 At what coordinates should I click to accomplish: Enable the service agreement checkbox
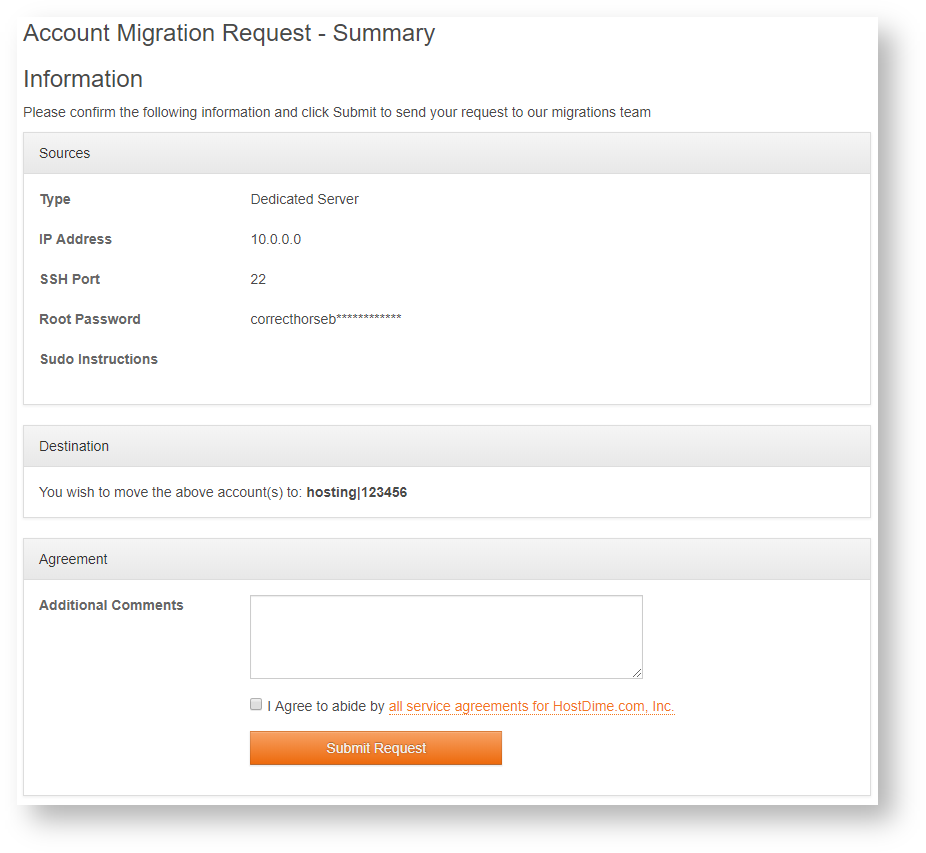[x=256, y=704]
